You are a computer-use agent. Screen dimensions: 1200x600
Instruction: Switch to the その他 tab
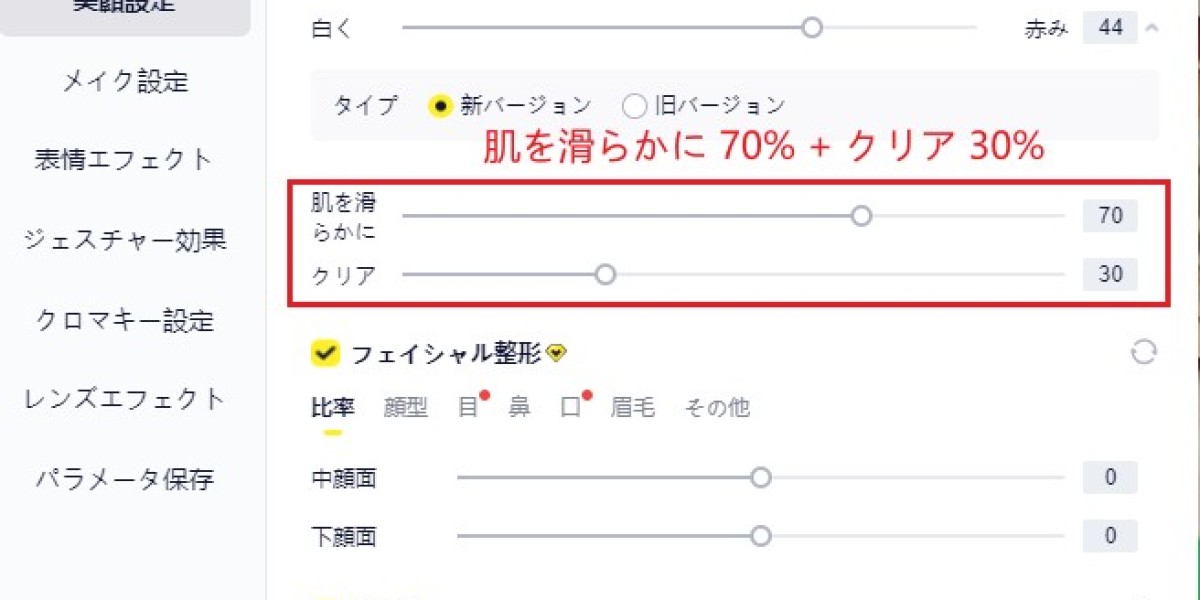(716, 407)
